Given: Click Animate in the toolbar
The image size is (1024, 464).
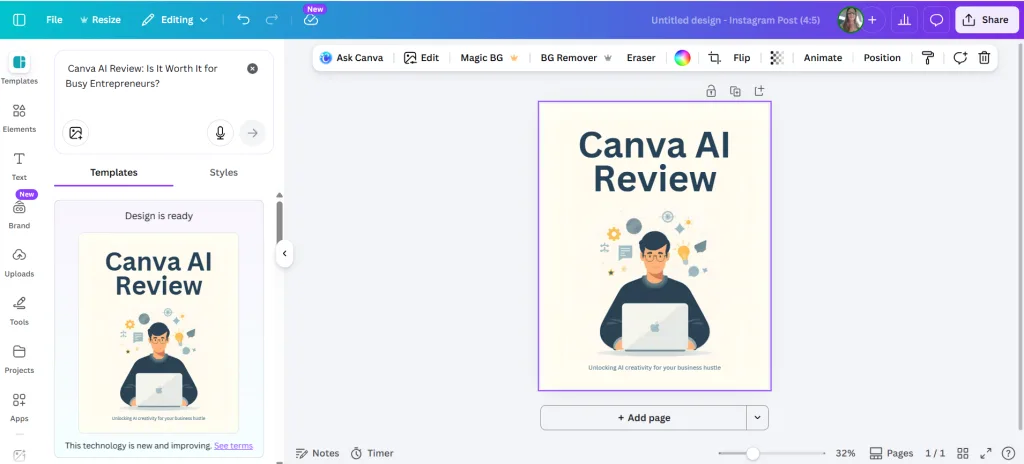Looking at the screenshot, I should [x=823, y=58].
